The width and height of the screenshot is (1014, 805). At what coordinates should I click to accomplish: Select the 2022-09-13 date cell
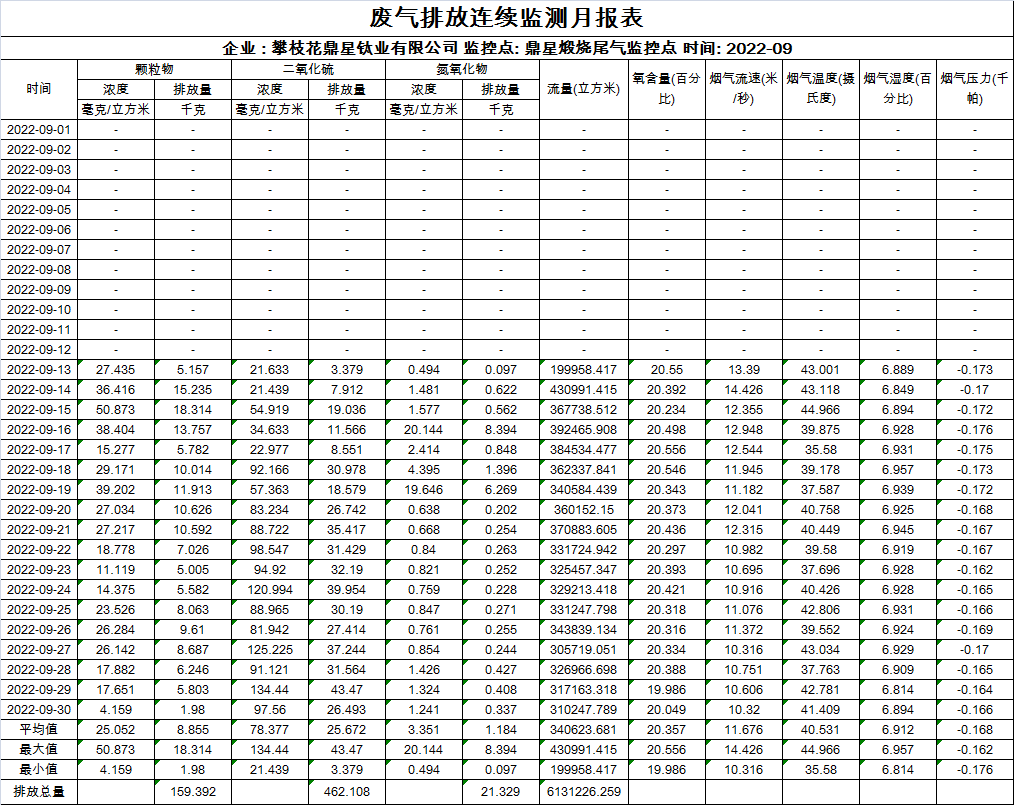pos(39,370)
